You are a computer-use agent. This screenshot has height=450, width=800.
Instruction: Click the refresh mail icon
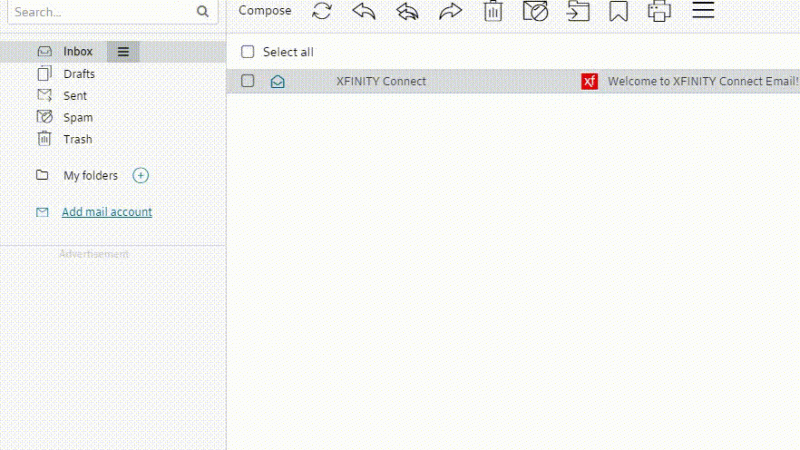pyautogui.click(x=322, y=11)
